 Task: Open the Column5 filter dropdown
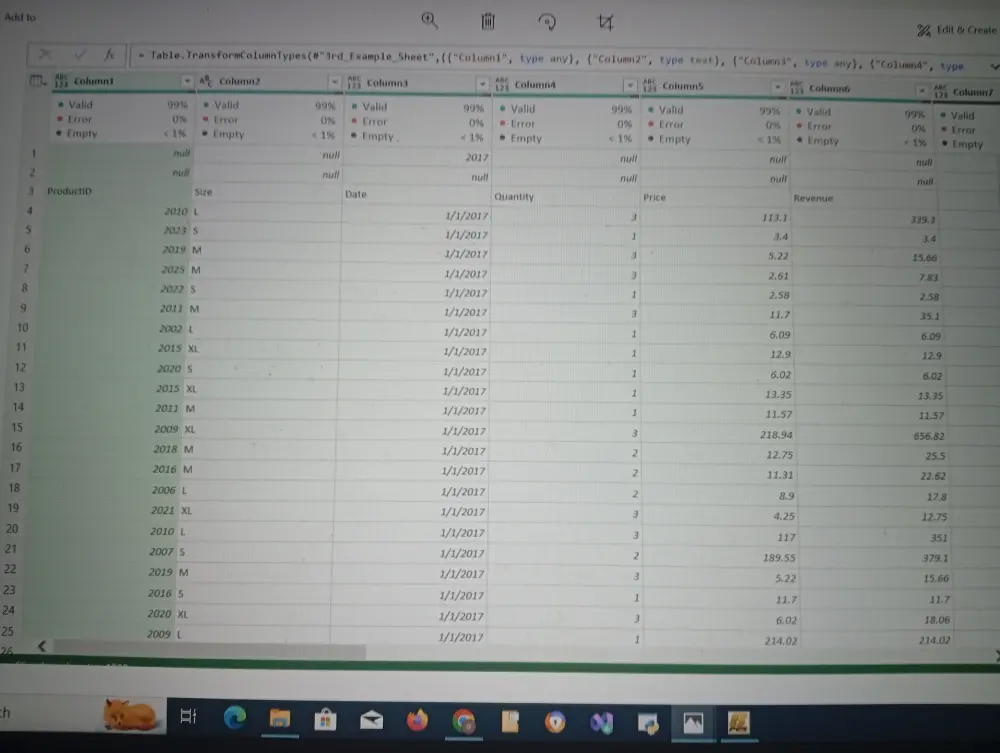777,87
